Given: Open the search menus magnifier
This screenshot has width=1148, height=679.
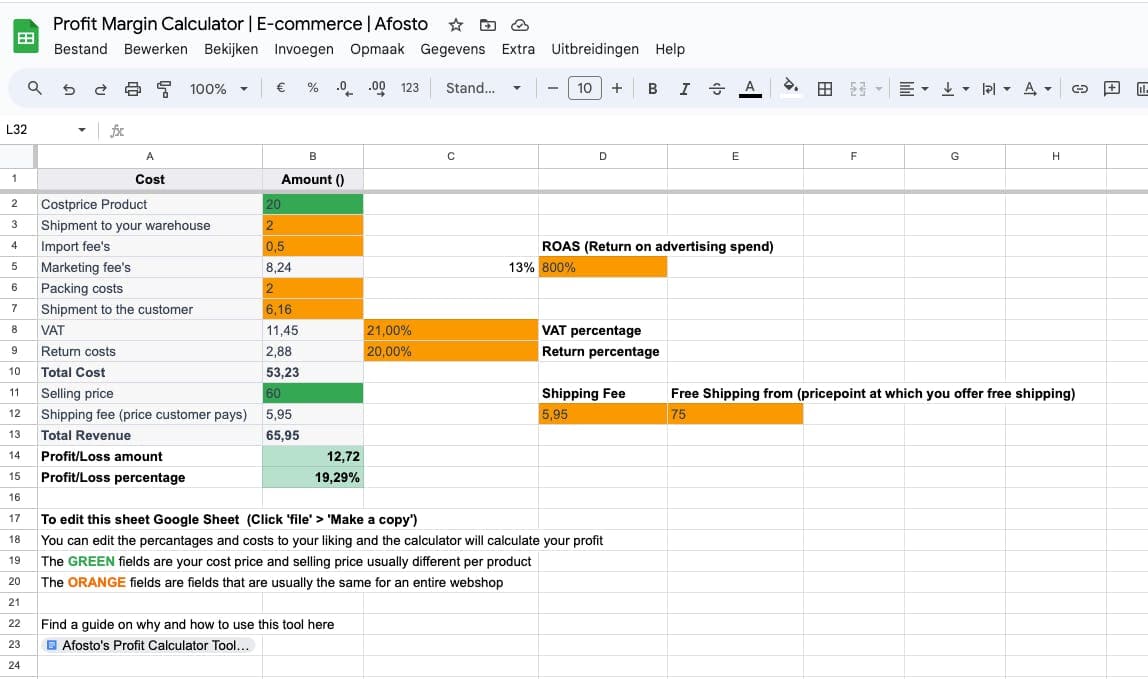Looking at the screenshot, I should pyautogui.click(x=34, y=89).
